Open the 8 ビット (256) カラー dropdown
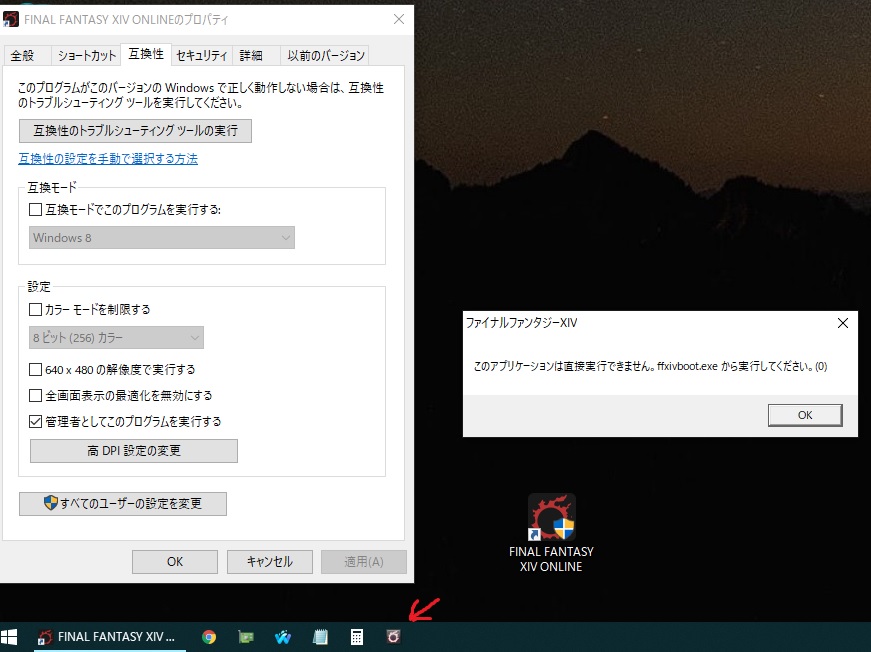Image resolution: width=871 pixels, height=652 pixels. pyautogui.click(x=116, y=338)
